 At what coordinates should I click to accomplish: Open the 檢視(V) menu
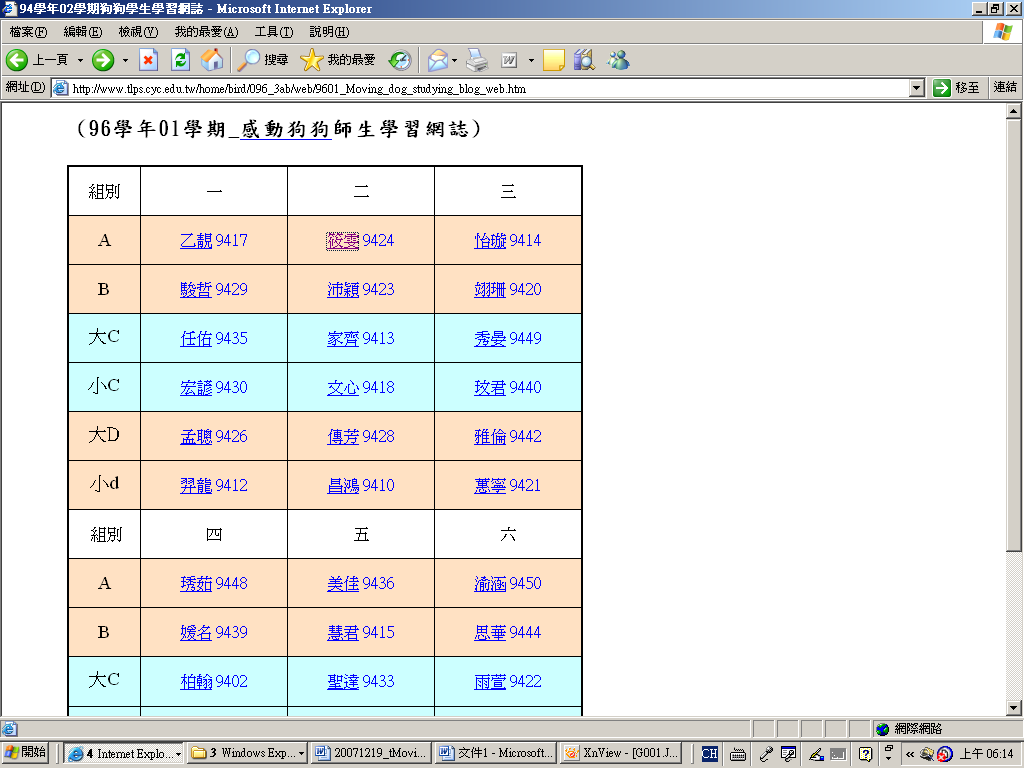(137, 32)
